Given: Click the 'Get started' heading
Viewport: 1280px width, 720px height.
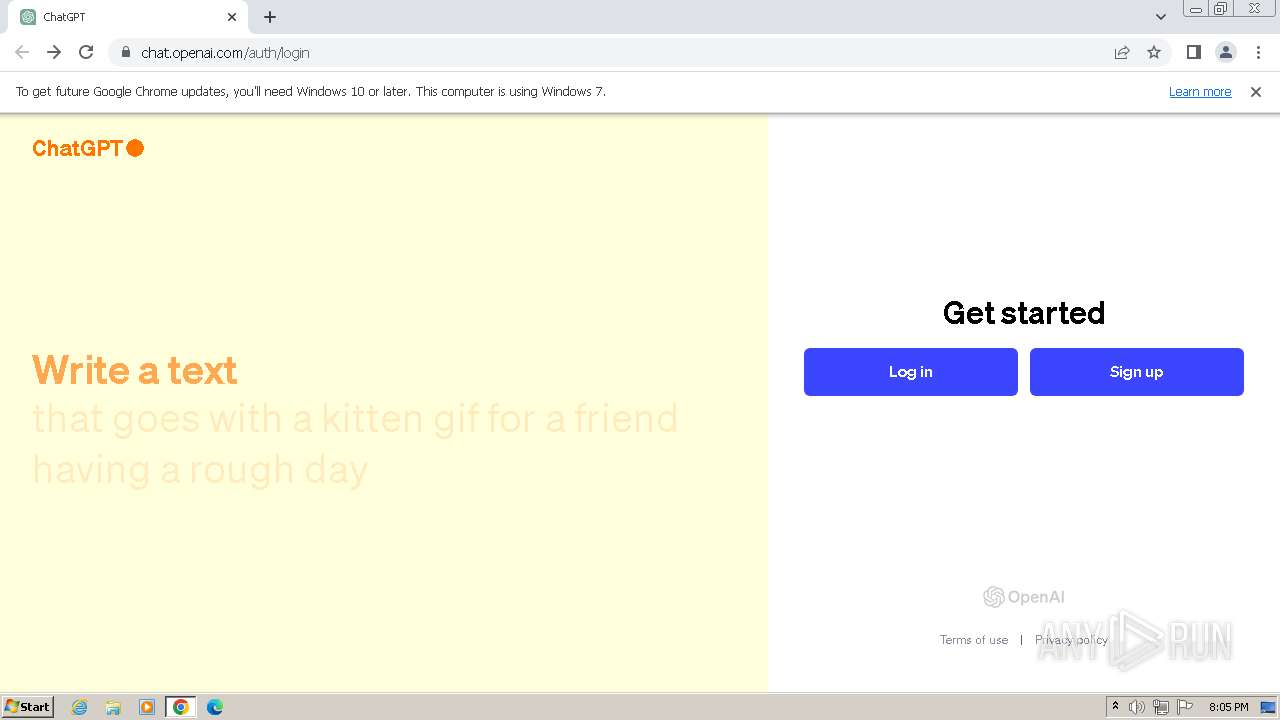Looking at the screenshot, I should 1024,313.
